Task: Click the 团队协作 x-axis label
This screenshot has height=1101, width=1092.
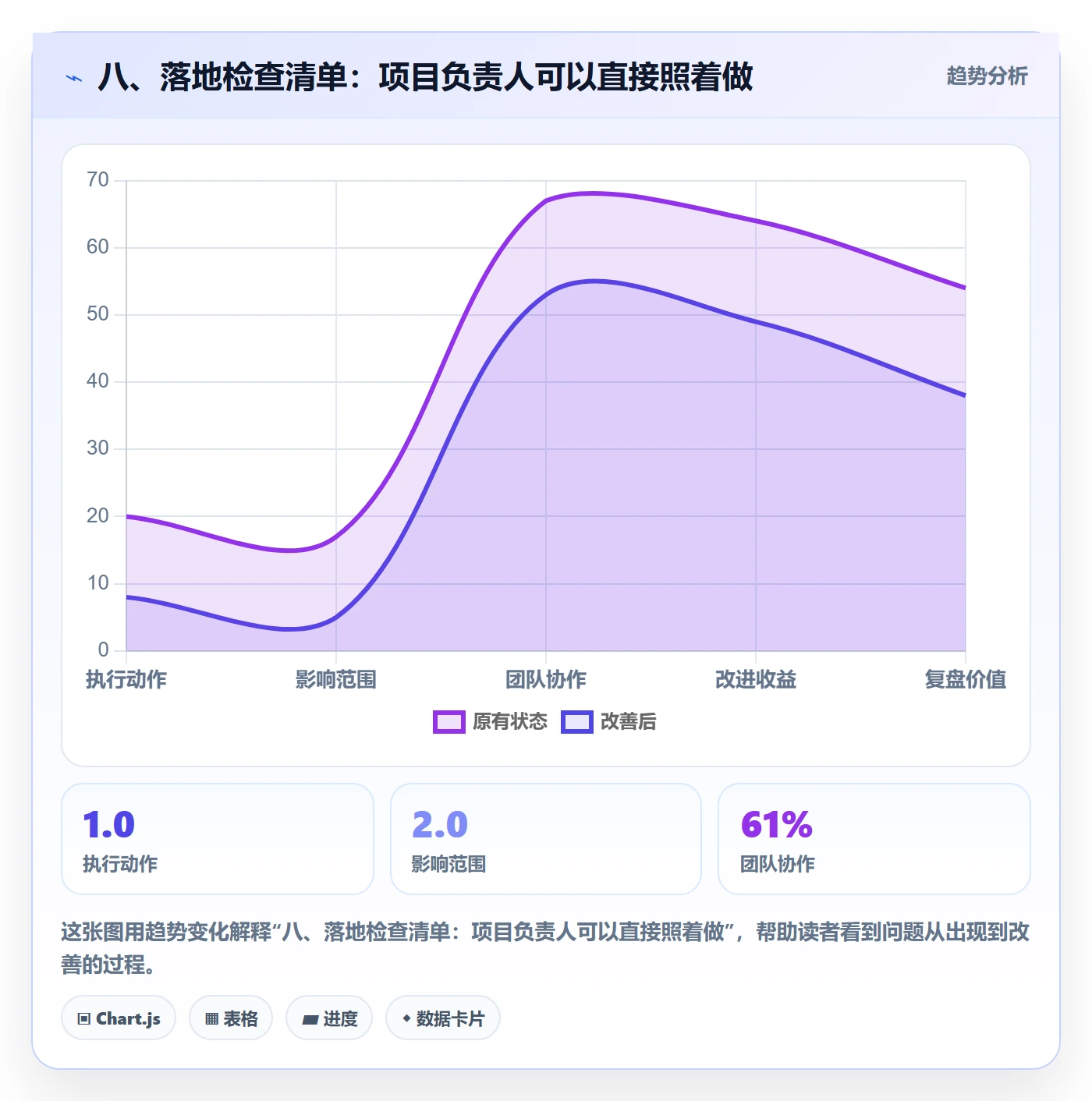Action: 546,680
